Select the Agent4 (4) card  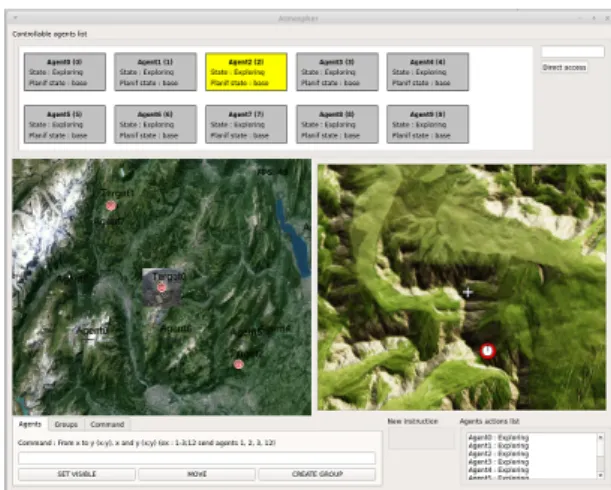[427, 72]
